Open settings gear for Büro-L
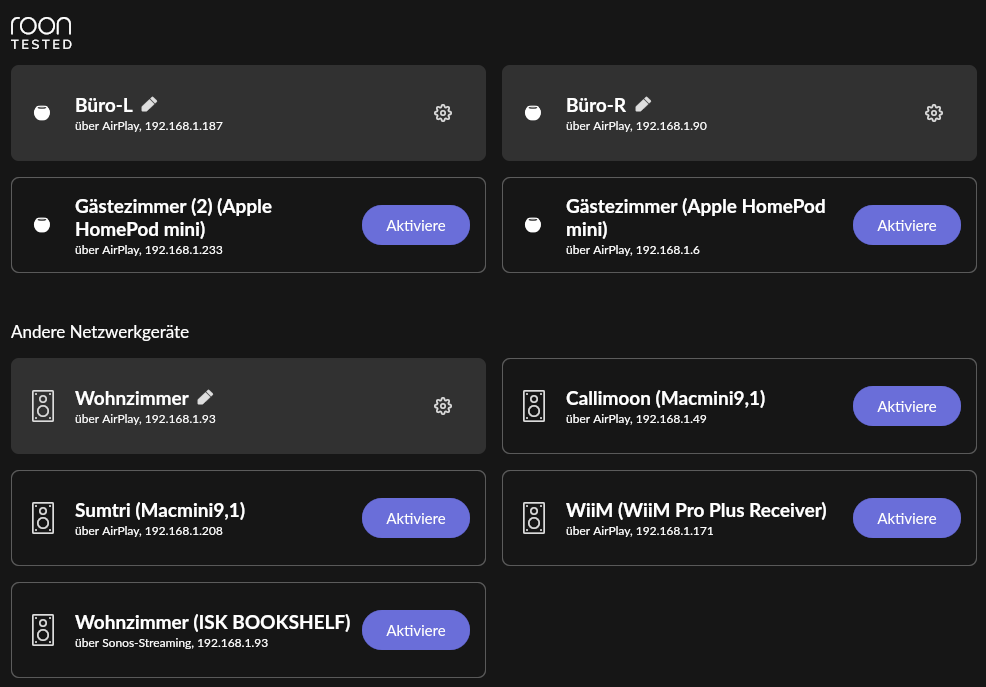This screenshot has width=986, height=687. tap(443, 113)
